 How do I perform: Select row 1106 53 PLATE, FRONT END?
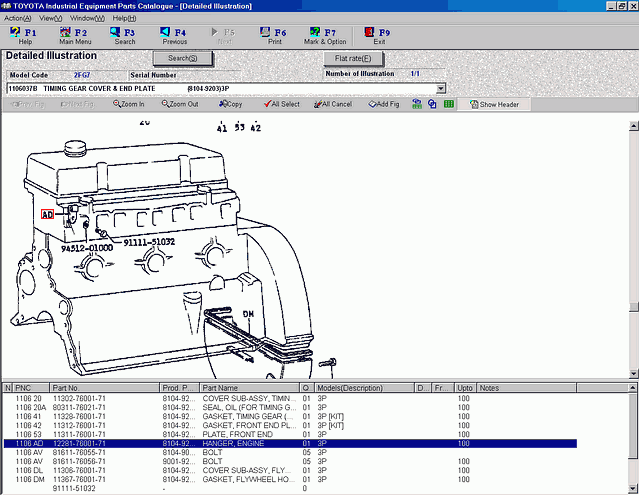point(290,434)
